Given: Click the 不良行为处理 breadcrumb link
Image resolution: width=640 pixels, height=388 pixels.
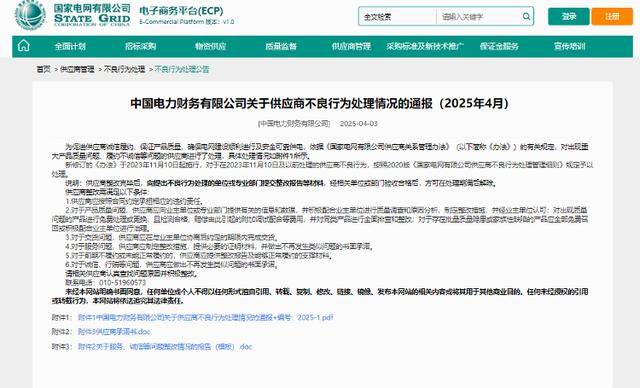Looking at the screenshot, I should (124, 69).
